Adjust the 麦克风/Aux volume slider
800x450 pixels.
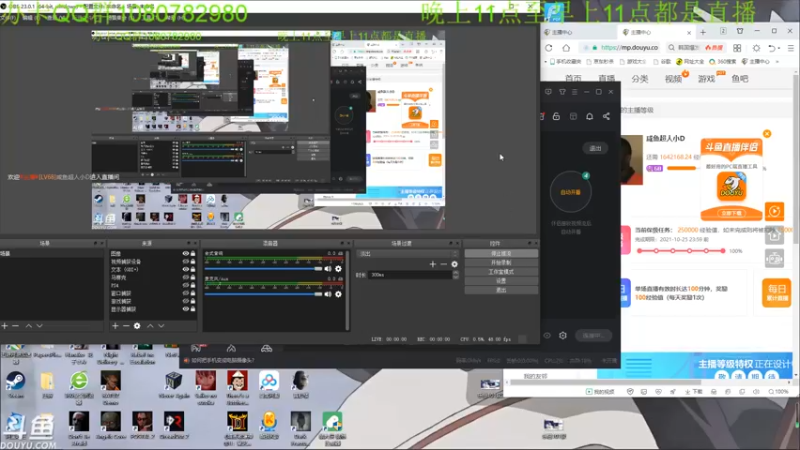(263, 294)
